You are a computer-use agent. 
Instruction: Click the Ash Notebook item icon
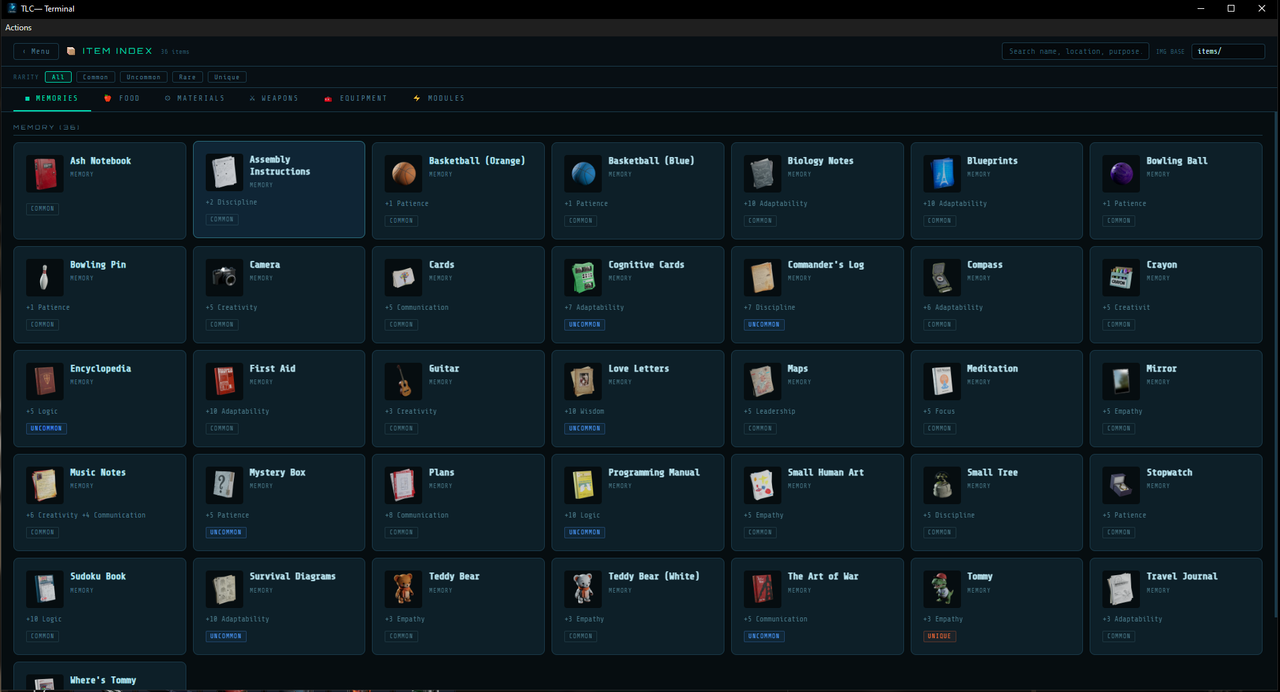coord(44,174)
